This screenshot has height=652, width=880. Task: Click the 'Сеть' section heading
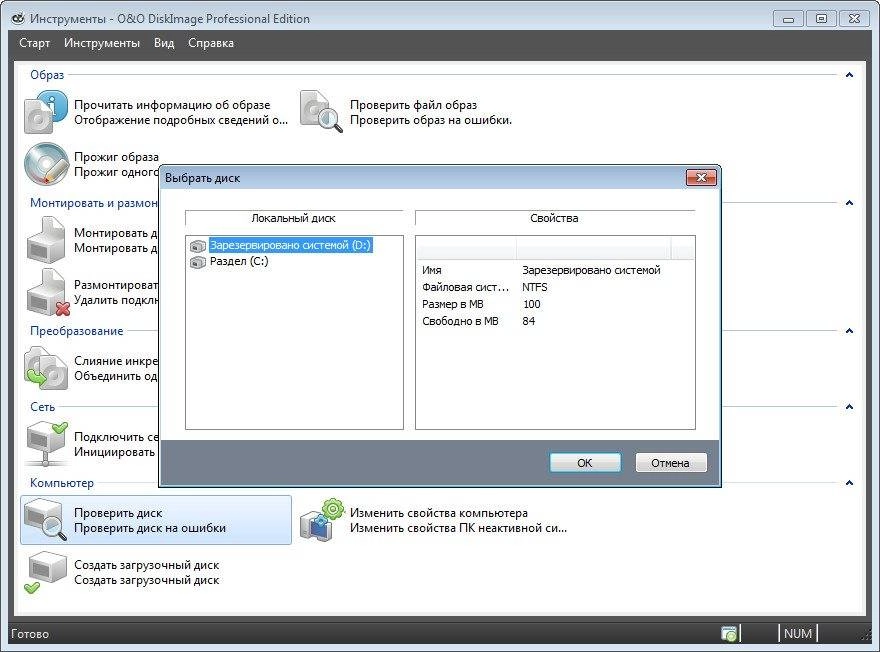[x=43, y=407]
